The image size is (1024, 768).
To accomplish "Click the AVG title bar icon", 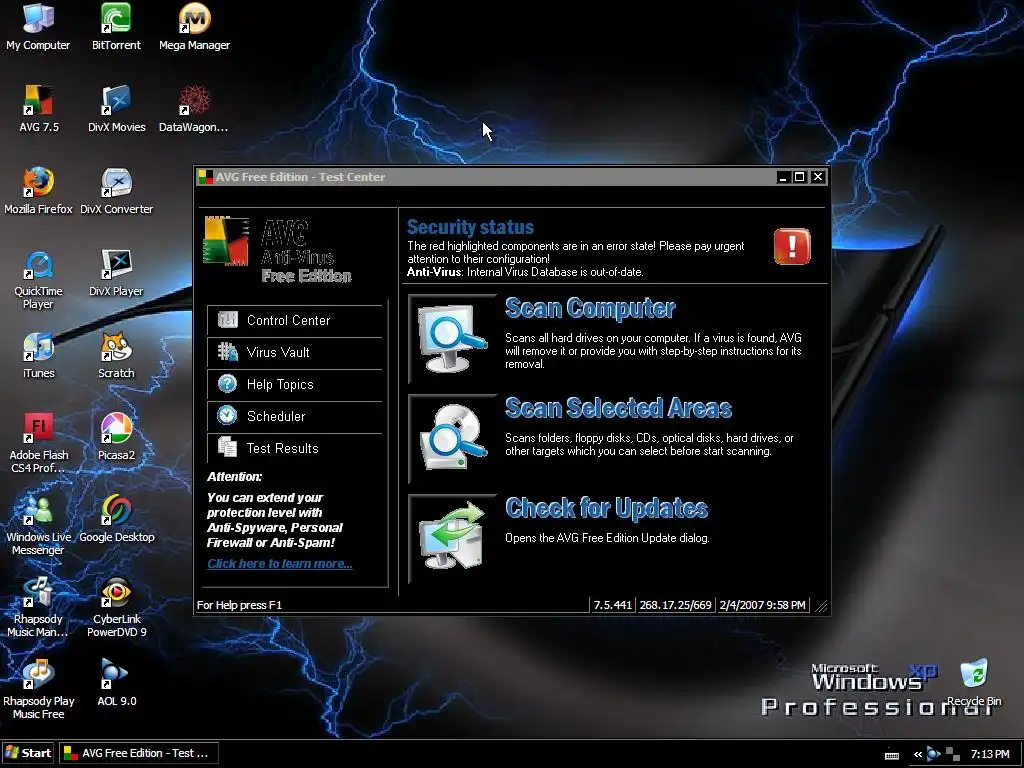I will (x=206, y=177).
